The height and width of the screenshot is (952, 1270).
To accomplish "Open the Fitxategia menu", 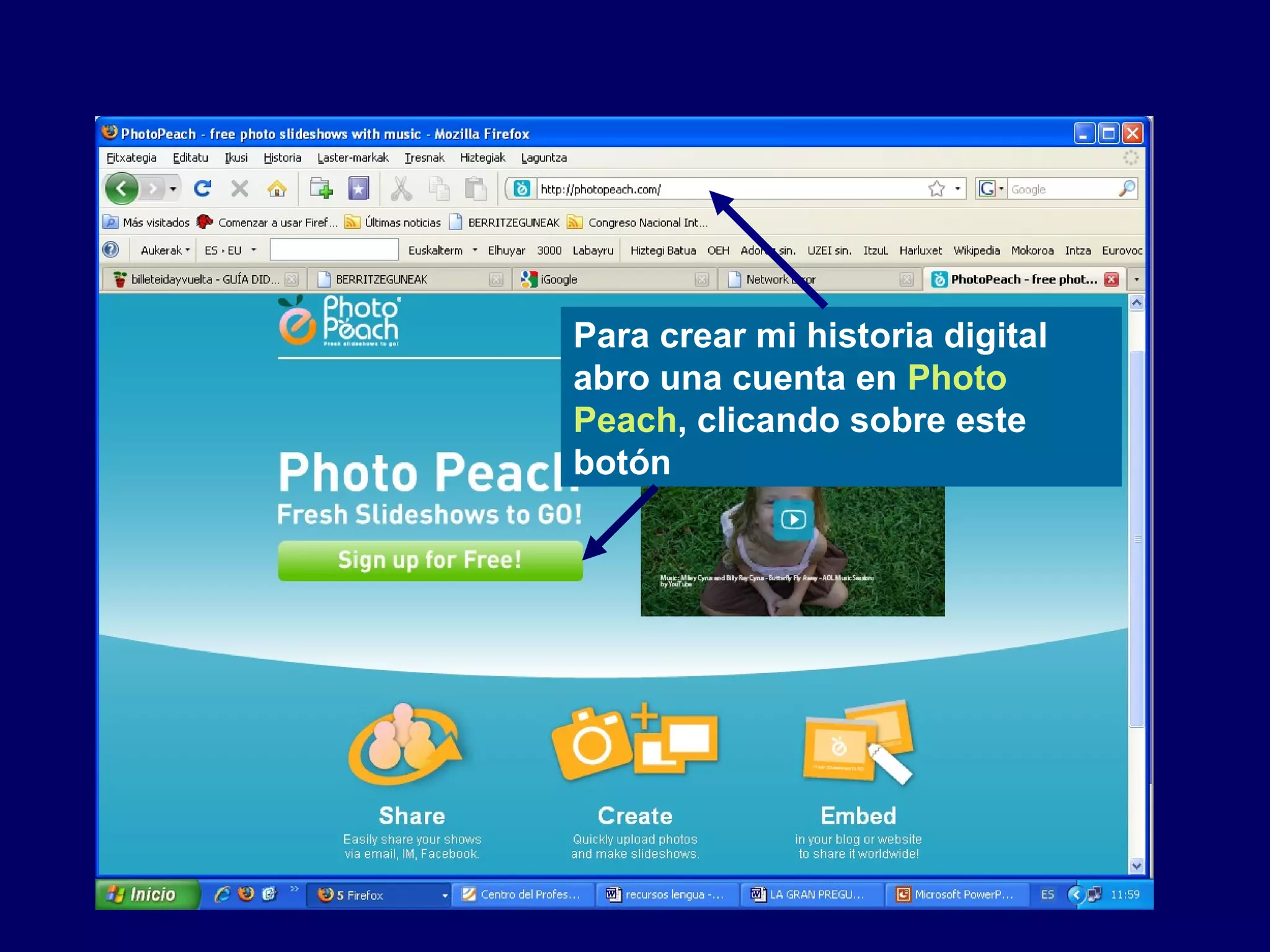I will coord(131,157).
